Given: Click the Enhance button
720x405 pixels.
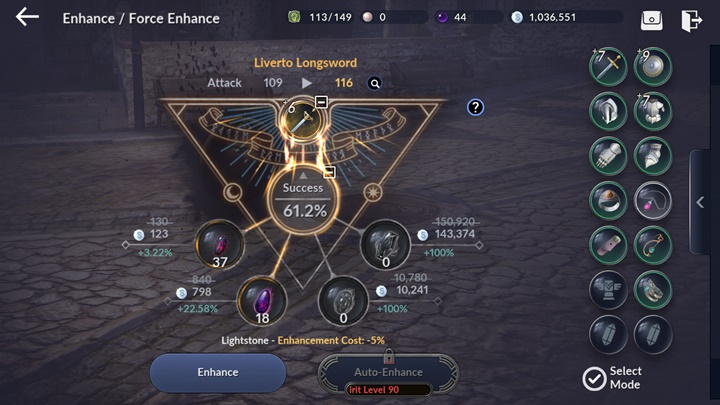Looking at the screenshot, I should click(218, 372).
